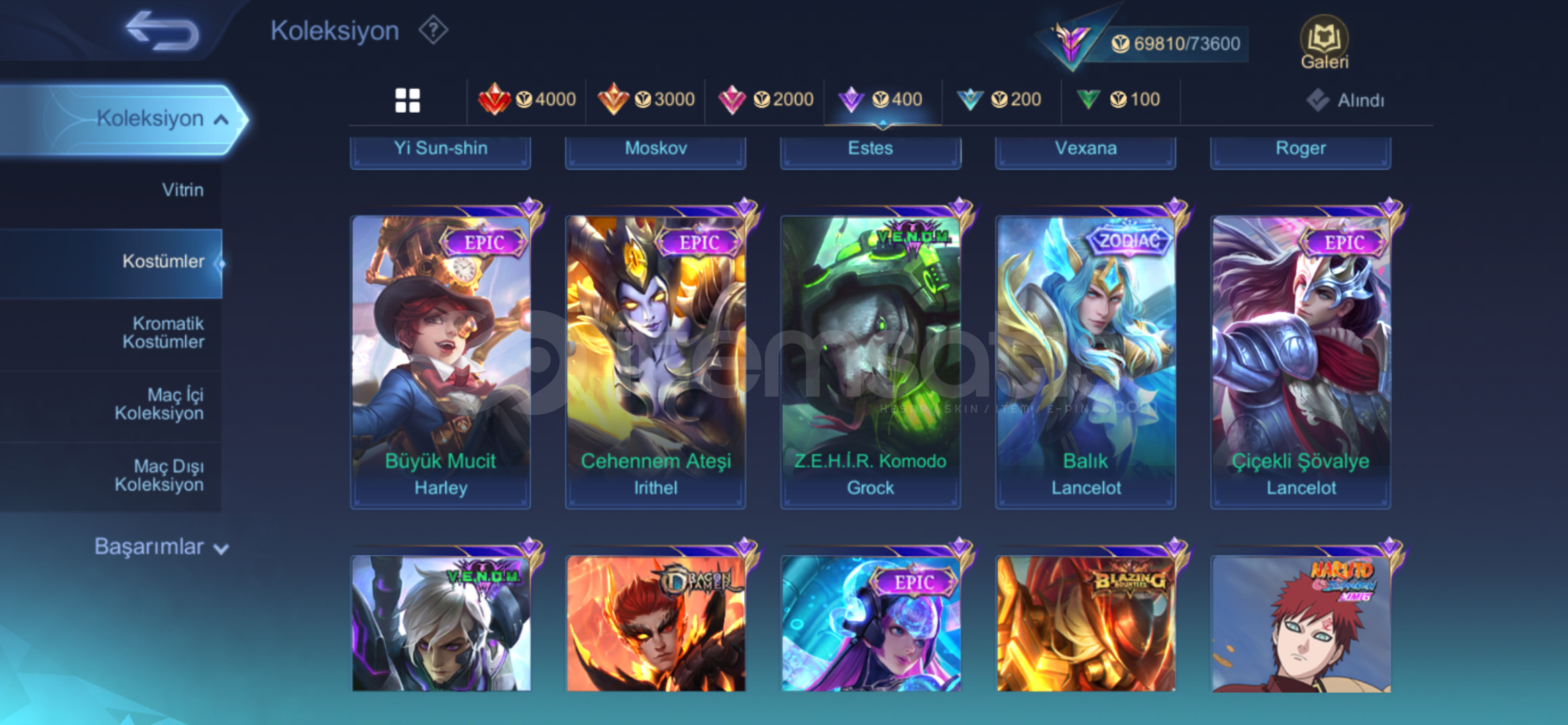This screenshot has width=1568, height=725.
Task: Open the Koleksiyon help question icon
Action: click(433, 30)
